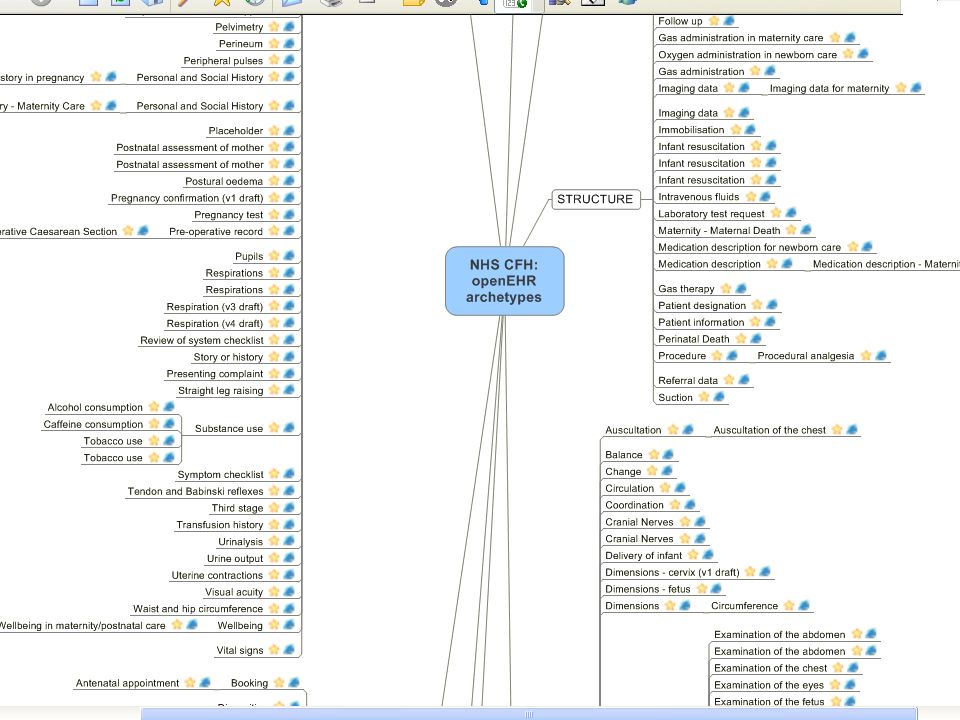Select the central NHS CFH openEHR archetypes node
The width and height of the screenshot is (960, 720).
504,281
